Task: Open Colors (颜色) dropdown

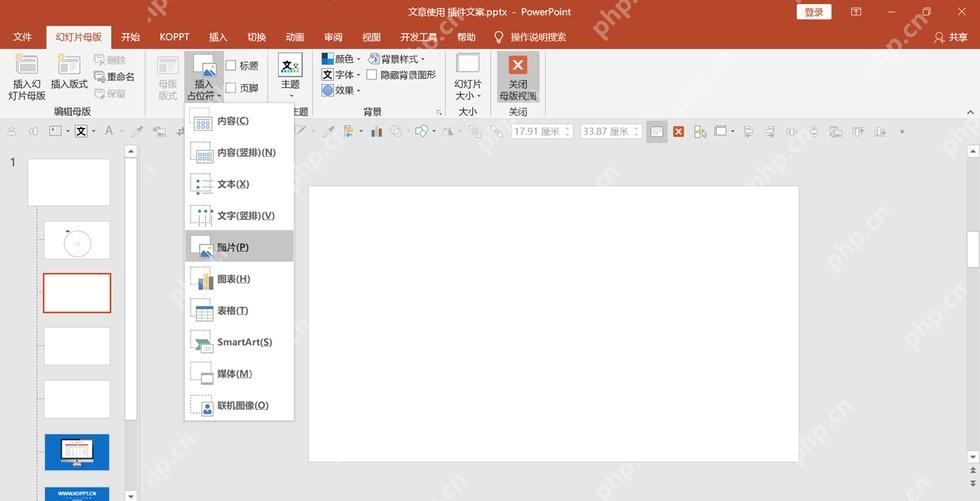Action: pos(341,59)
